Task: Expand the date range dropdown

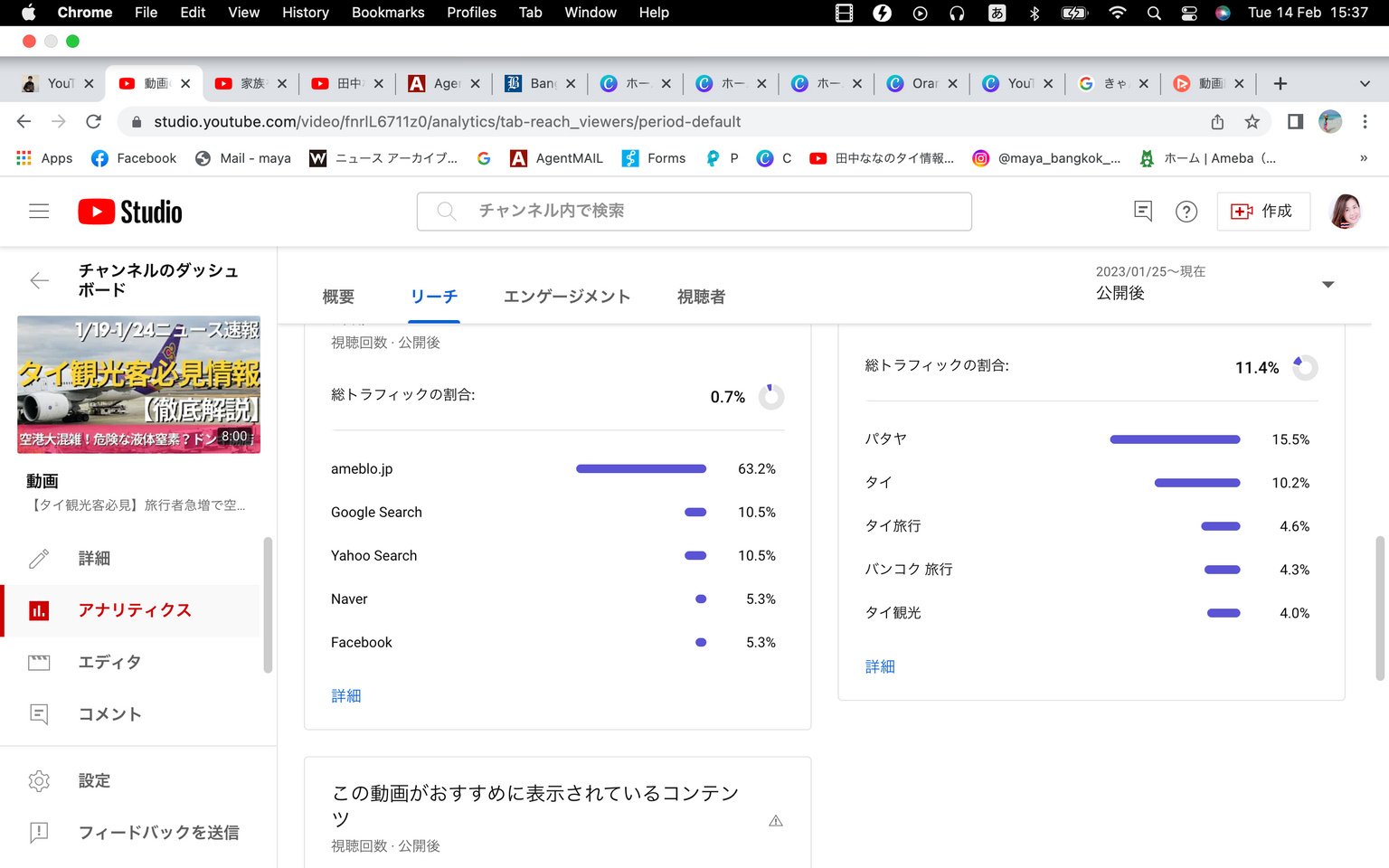Action: (x=1328, y=284)
